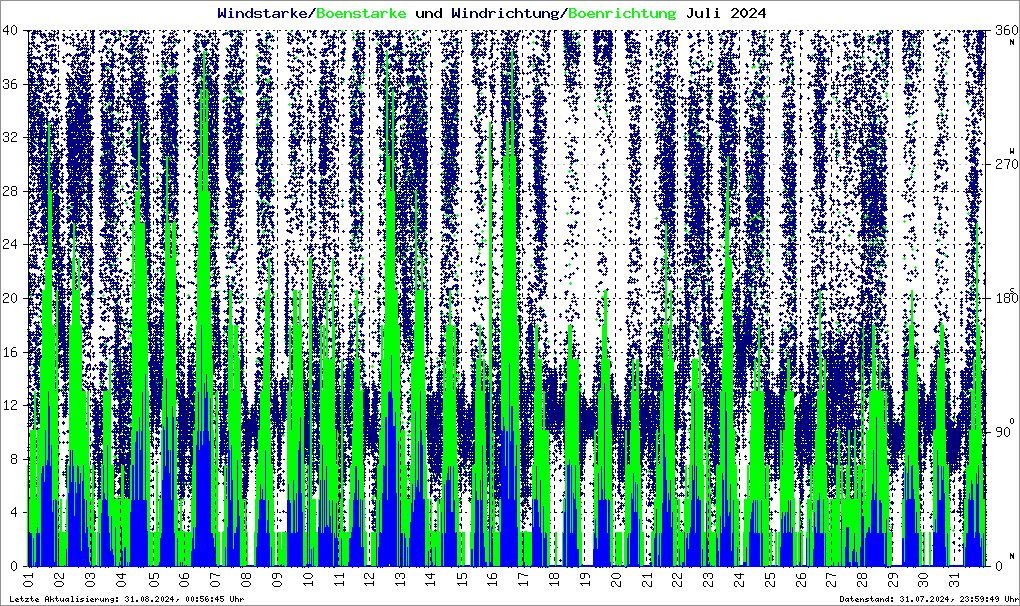Click the blue 'Windstarke' title word
The height and width of the screenshot is (606, 1020).
(262, 13)
